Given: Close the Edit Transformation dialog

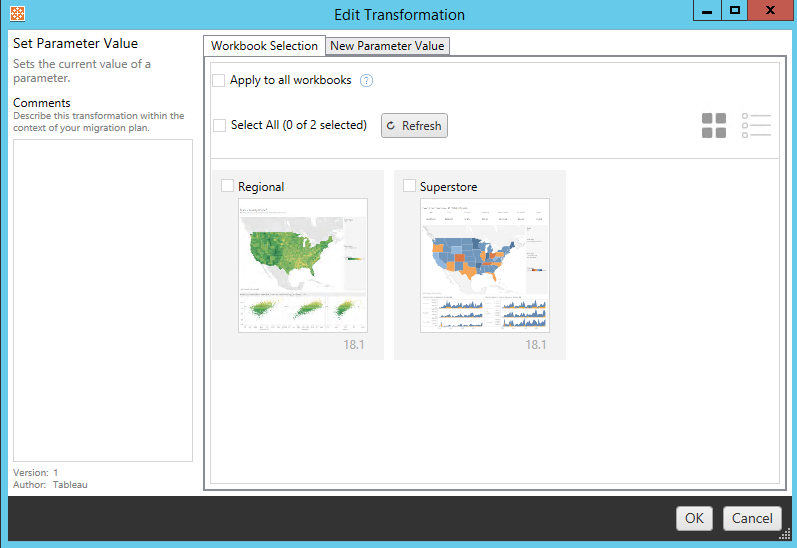Looking at the screenshot, I should click(x=771, y=12).
